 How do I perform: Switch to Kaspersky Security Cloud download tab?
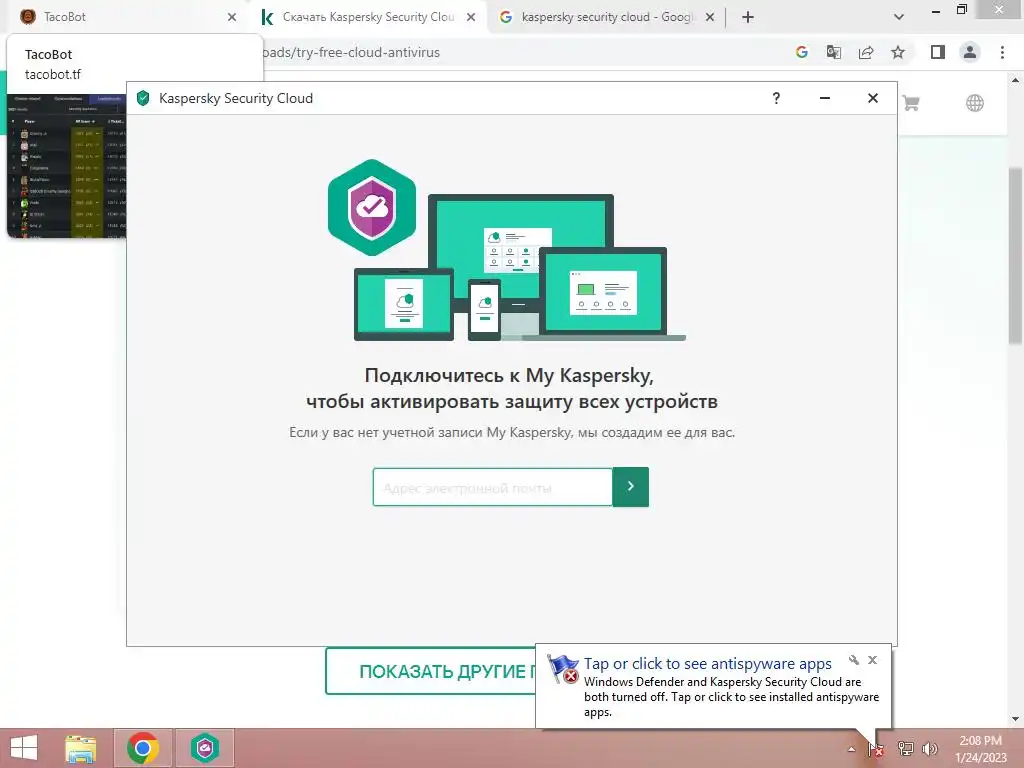(368, 17)
